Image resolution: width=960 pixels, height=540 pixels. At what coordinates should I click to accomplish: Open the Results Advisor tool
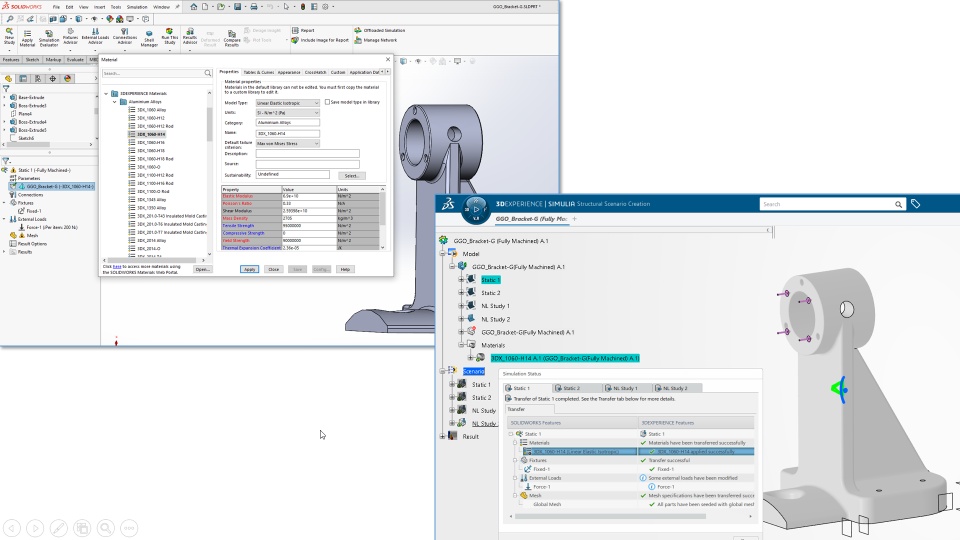point(190,36)
